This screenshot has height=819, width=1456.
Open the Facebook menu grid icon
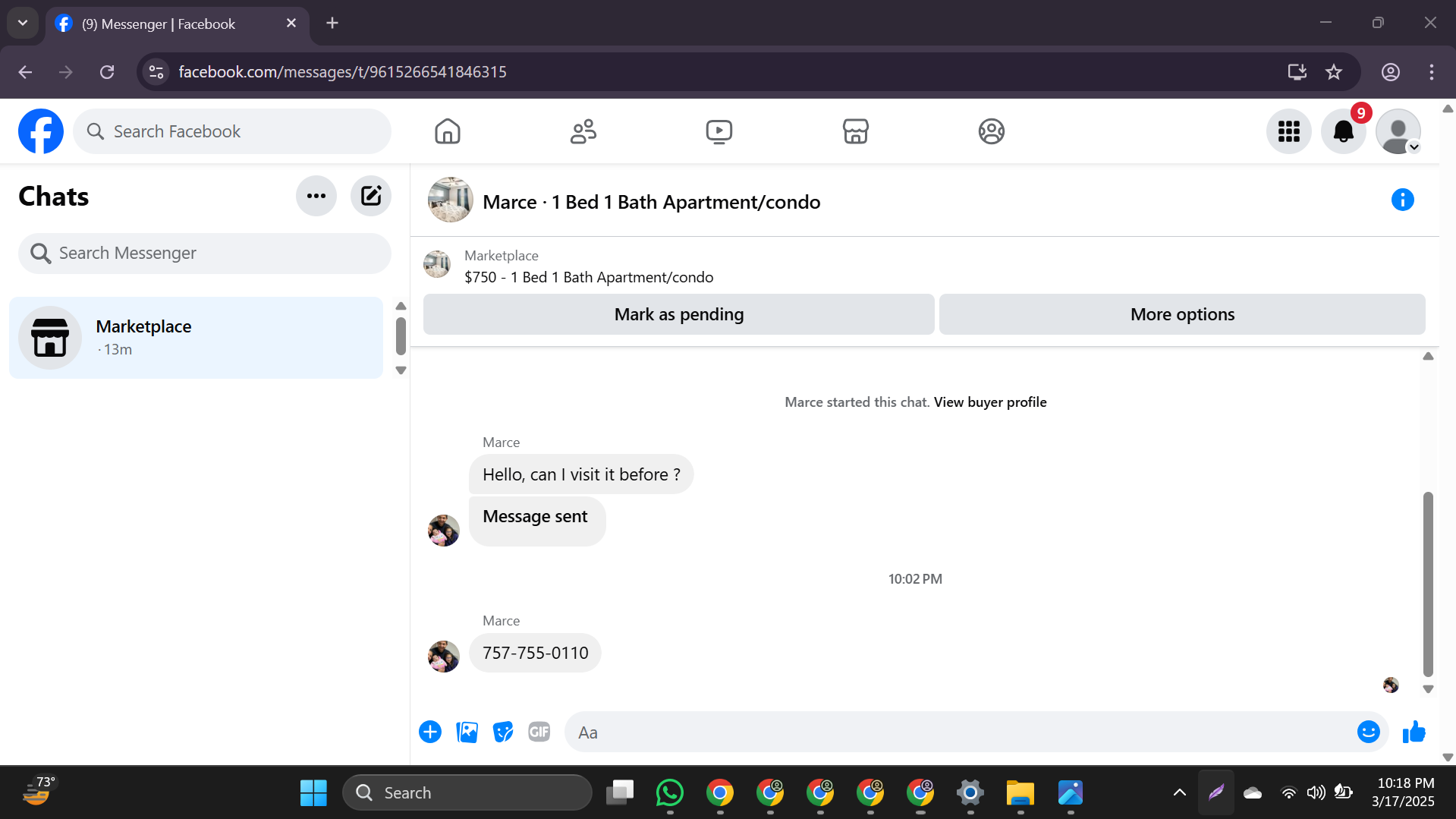(1289, 131)
